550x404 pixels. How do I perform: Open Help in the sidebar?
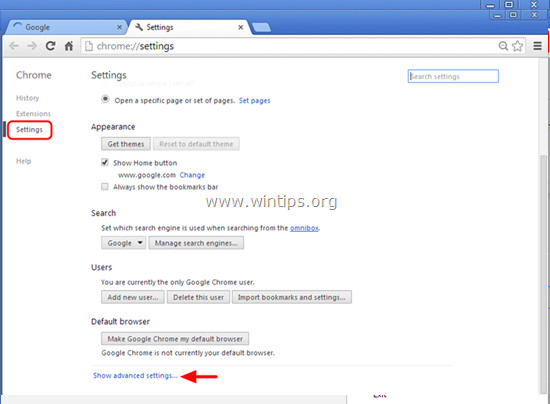[x=24, y=161]
